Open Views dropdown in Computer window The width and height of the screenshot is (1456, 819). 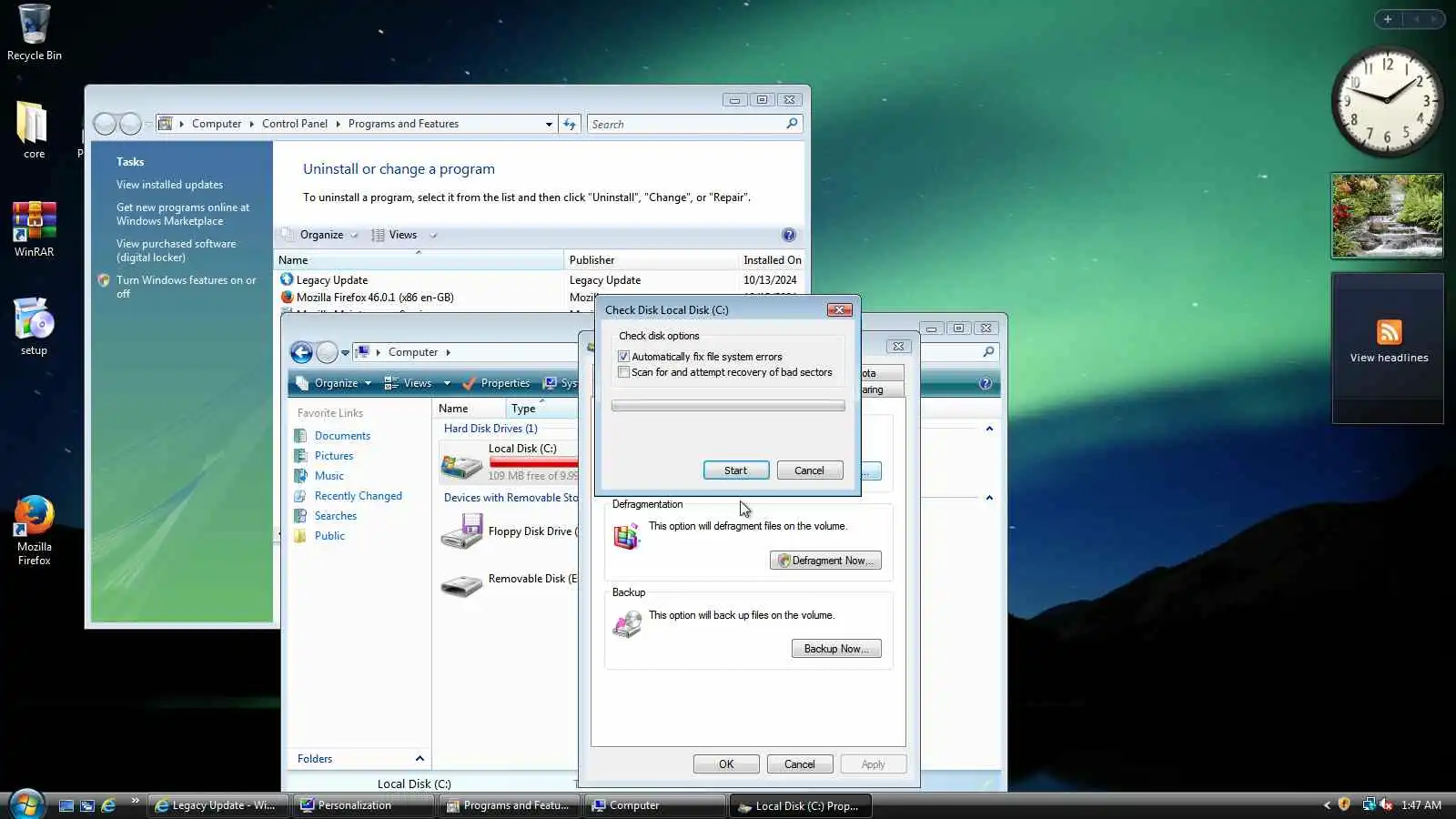point(447,383)
